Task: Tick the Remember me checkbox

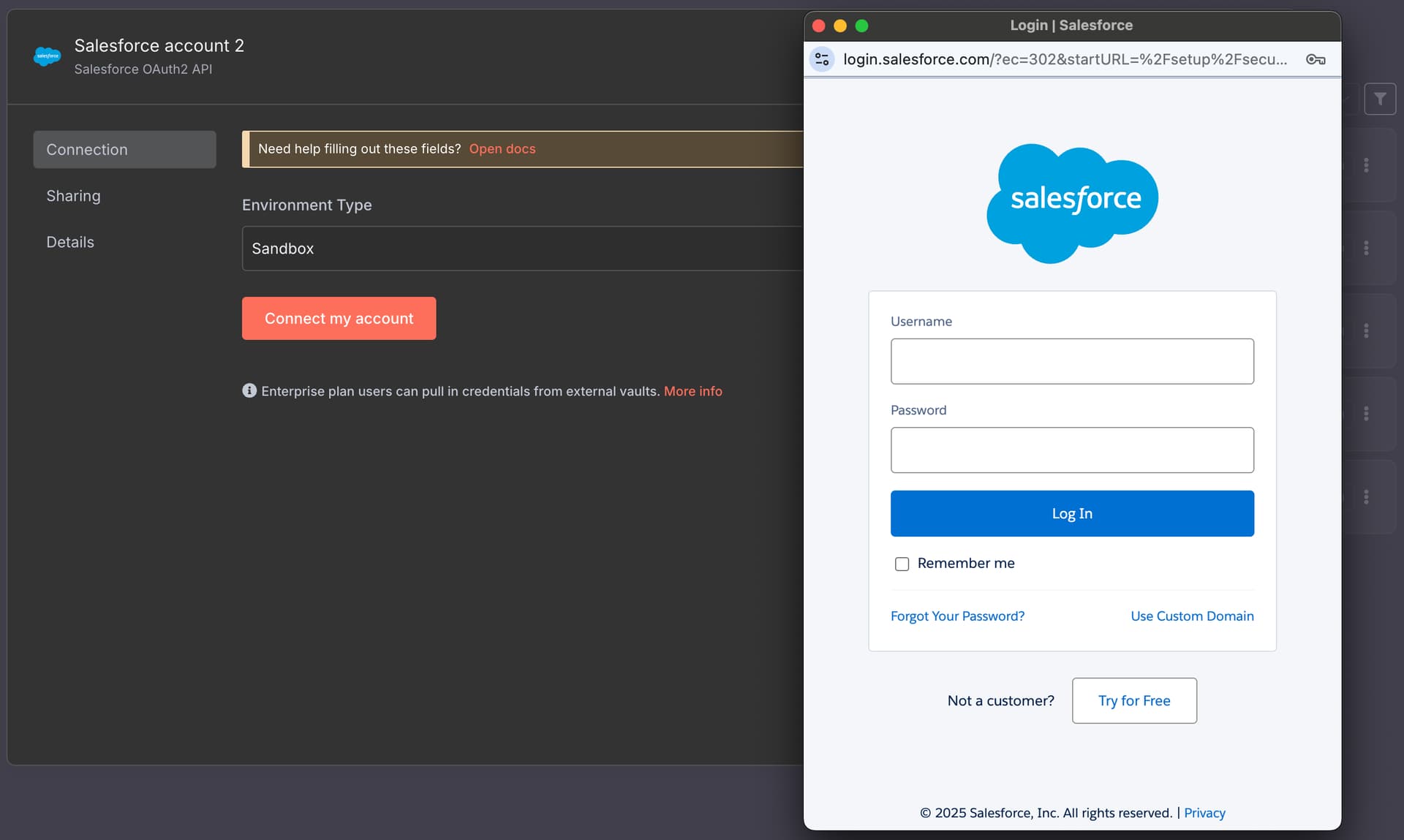Action: tap(902, 564)
